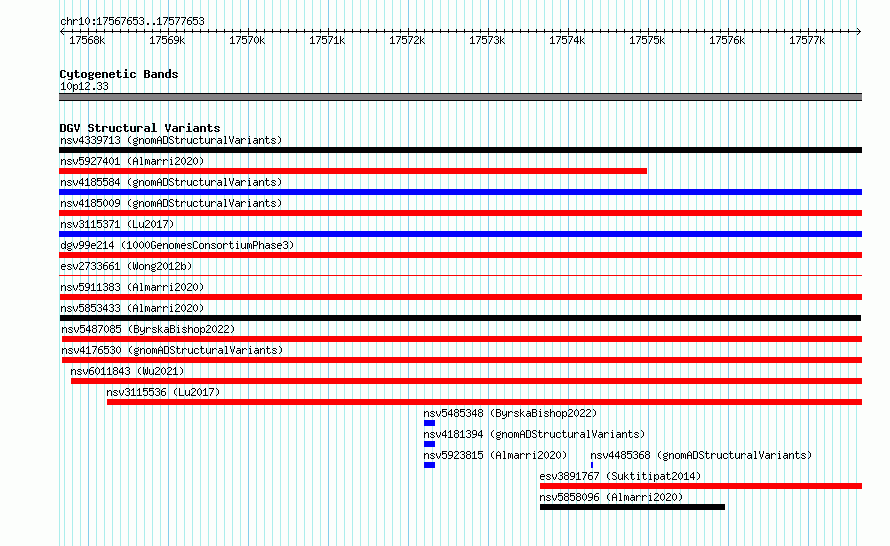
Task: Click the small blue nsv4181394 bar
Action: click(429, 444)
